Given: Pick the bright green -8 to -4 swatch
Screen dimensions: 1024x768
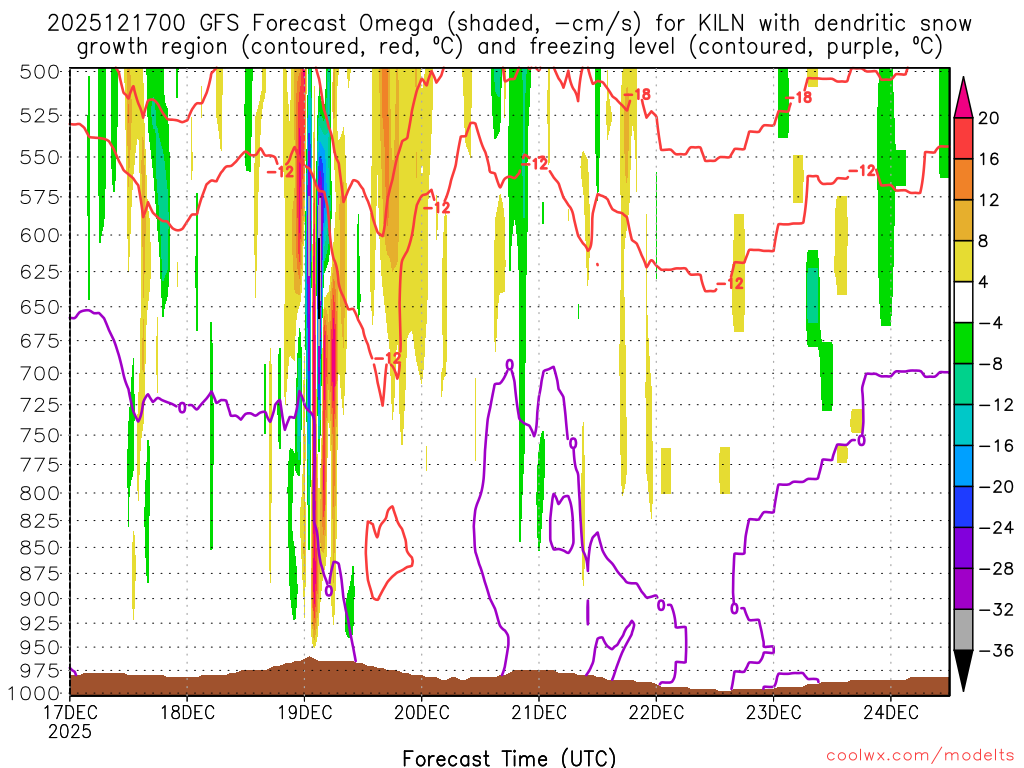Looking at the screenshot, I should [963, 343].
